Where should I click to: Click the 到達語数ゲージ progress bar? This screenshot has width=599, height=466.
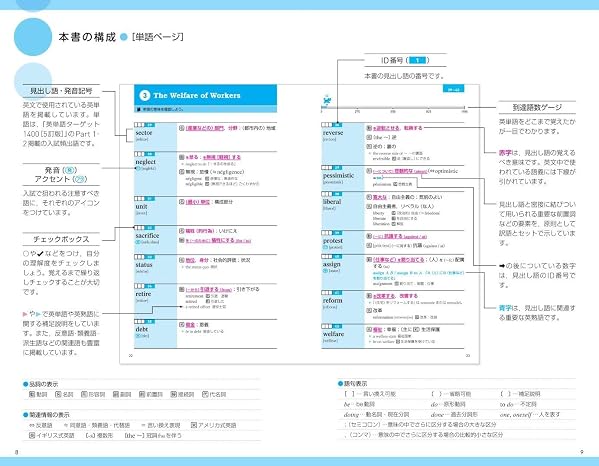pos(393,108)
